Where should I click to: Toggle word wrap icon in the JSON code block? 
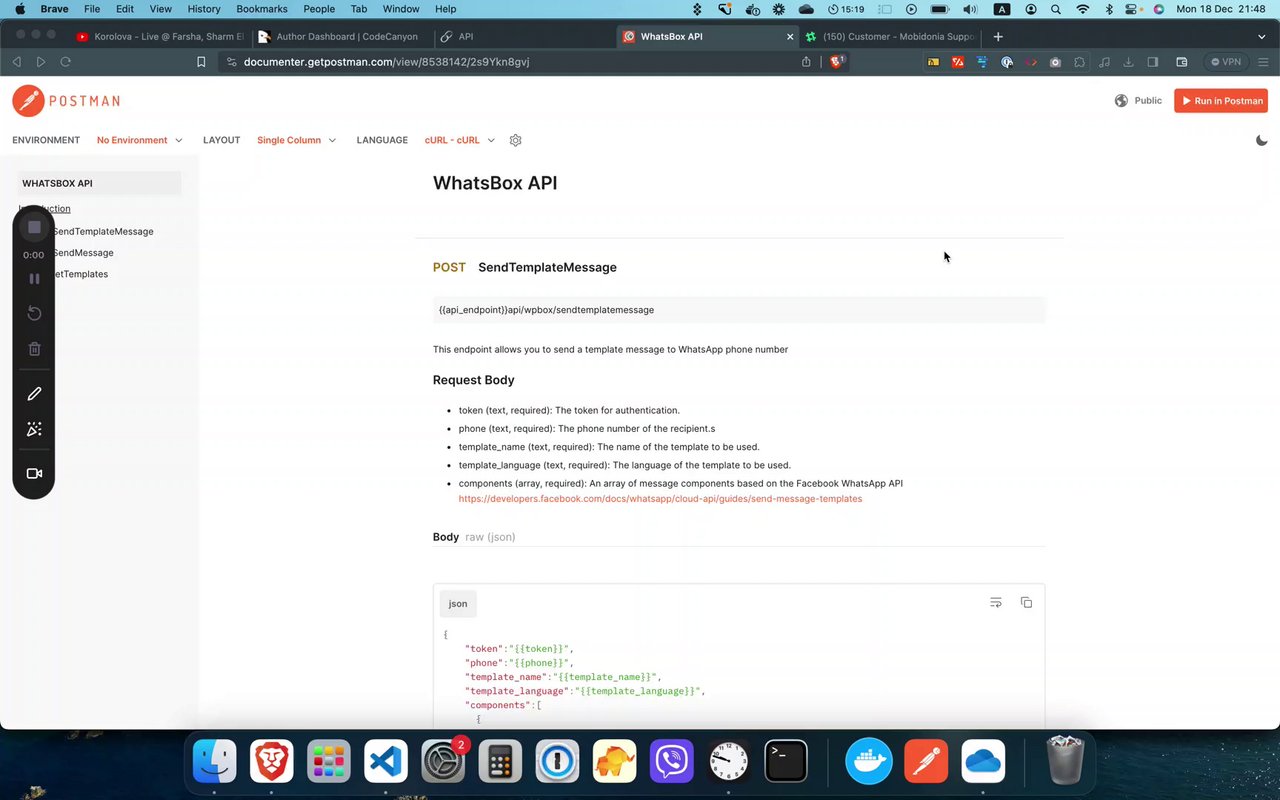pyautogui.click(x=996, y=602)
